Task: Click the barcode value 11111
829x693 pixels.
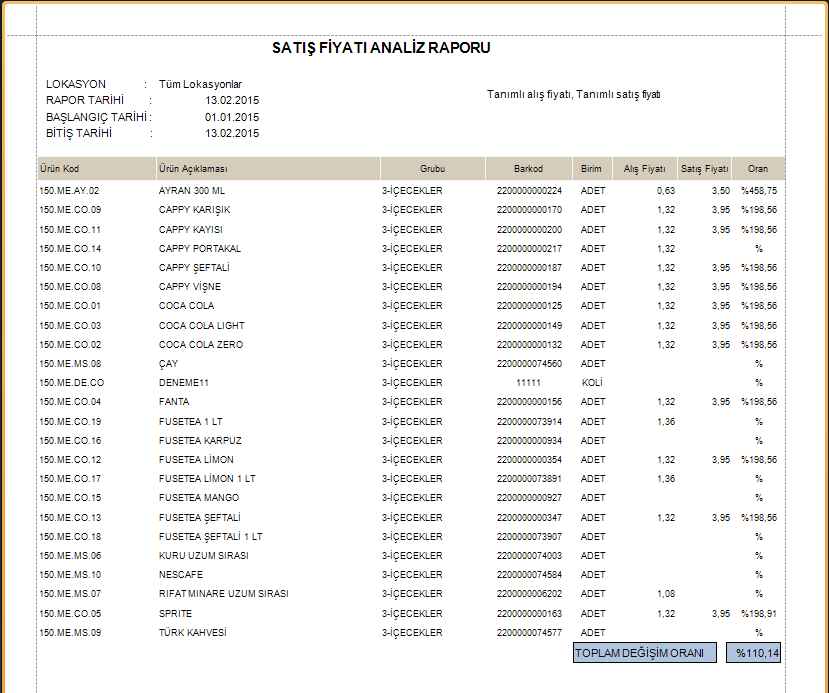Action: 528,383
